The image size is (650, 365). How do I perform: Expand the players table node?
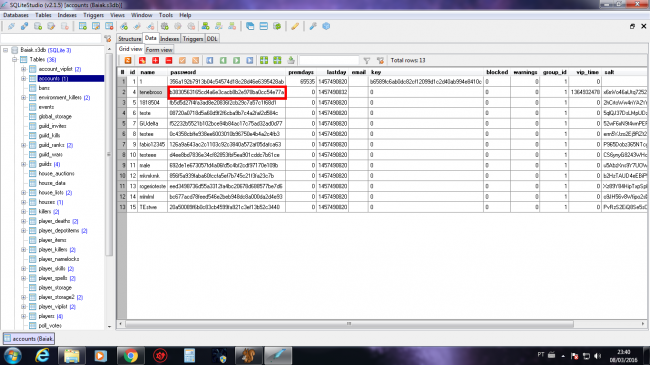(x=24, y=316)
